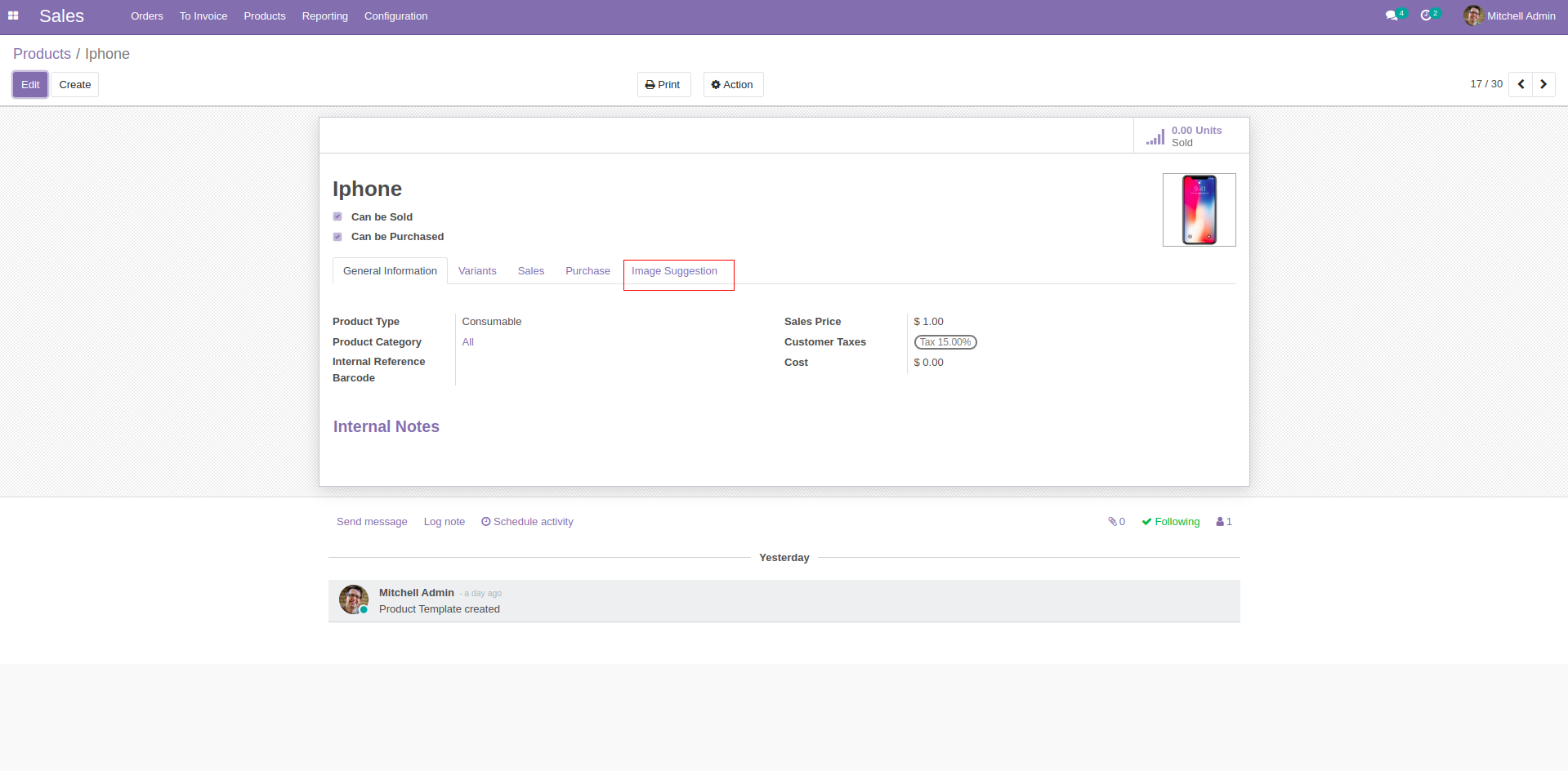Click the Iphone product image thumbnail

pos(1199,210)
